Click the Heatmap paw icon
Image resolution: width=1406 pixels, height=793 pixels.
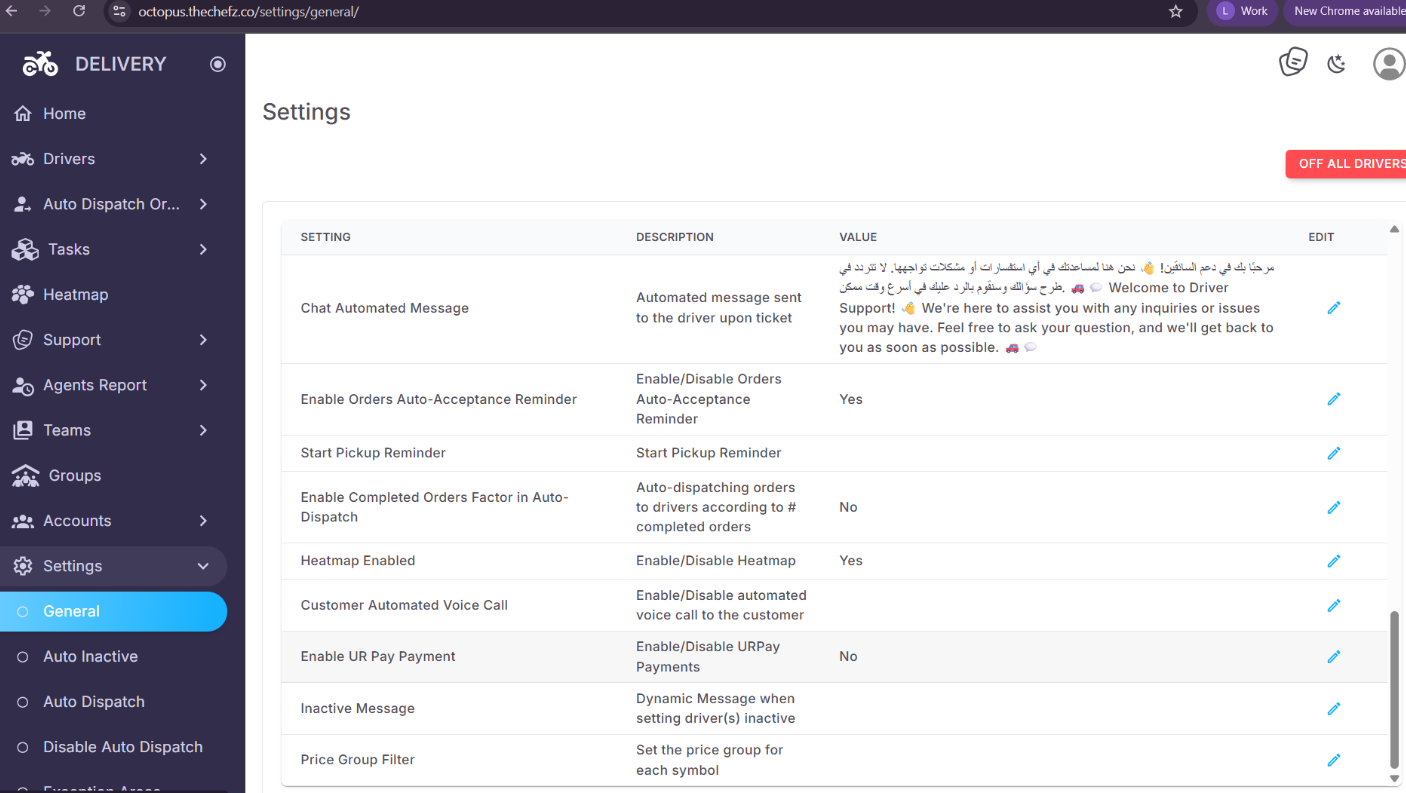point(23,295)
